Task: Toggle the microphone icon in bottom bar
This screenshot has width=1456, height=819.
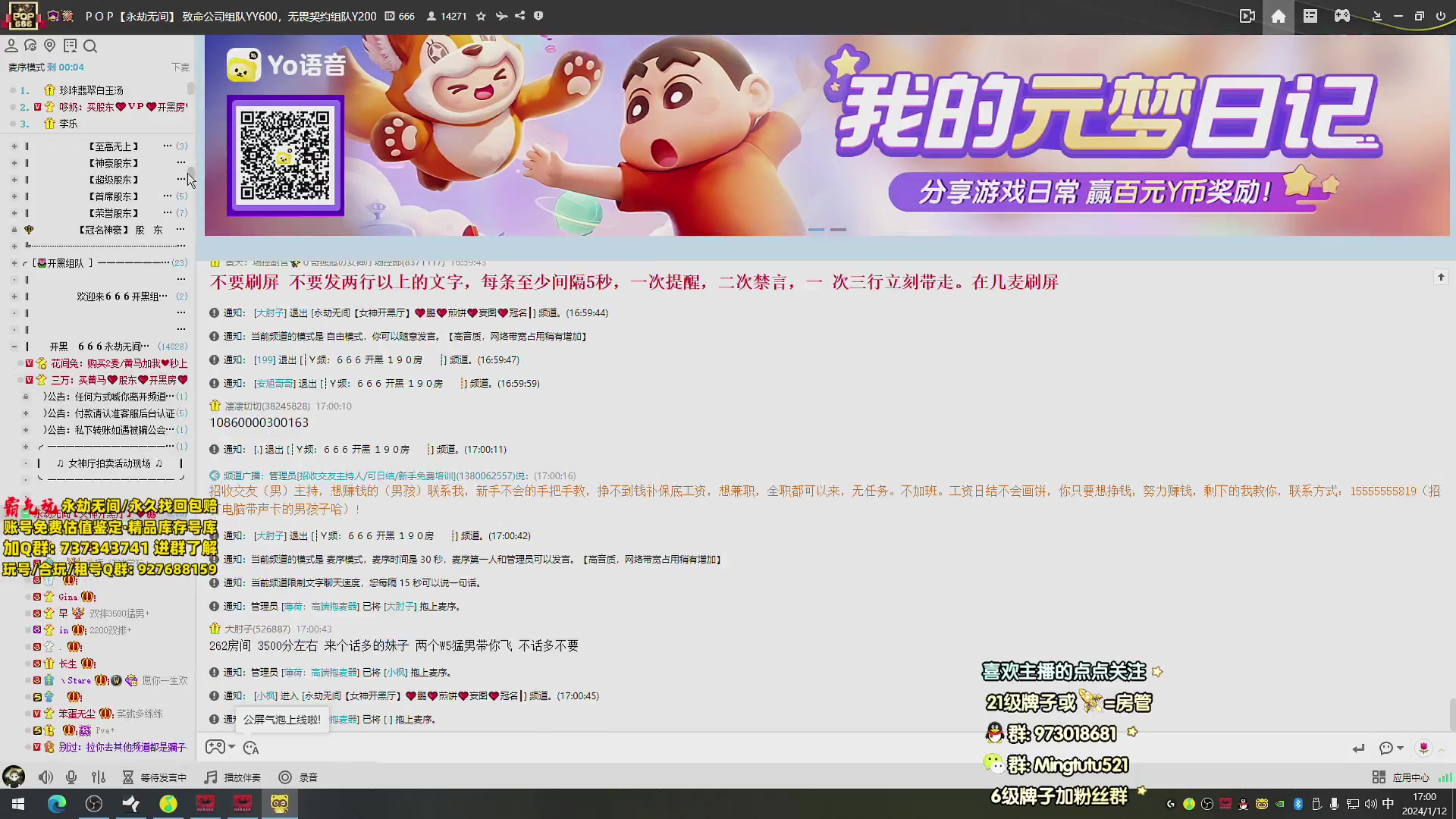Action: (71, 777)
